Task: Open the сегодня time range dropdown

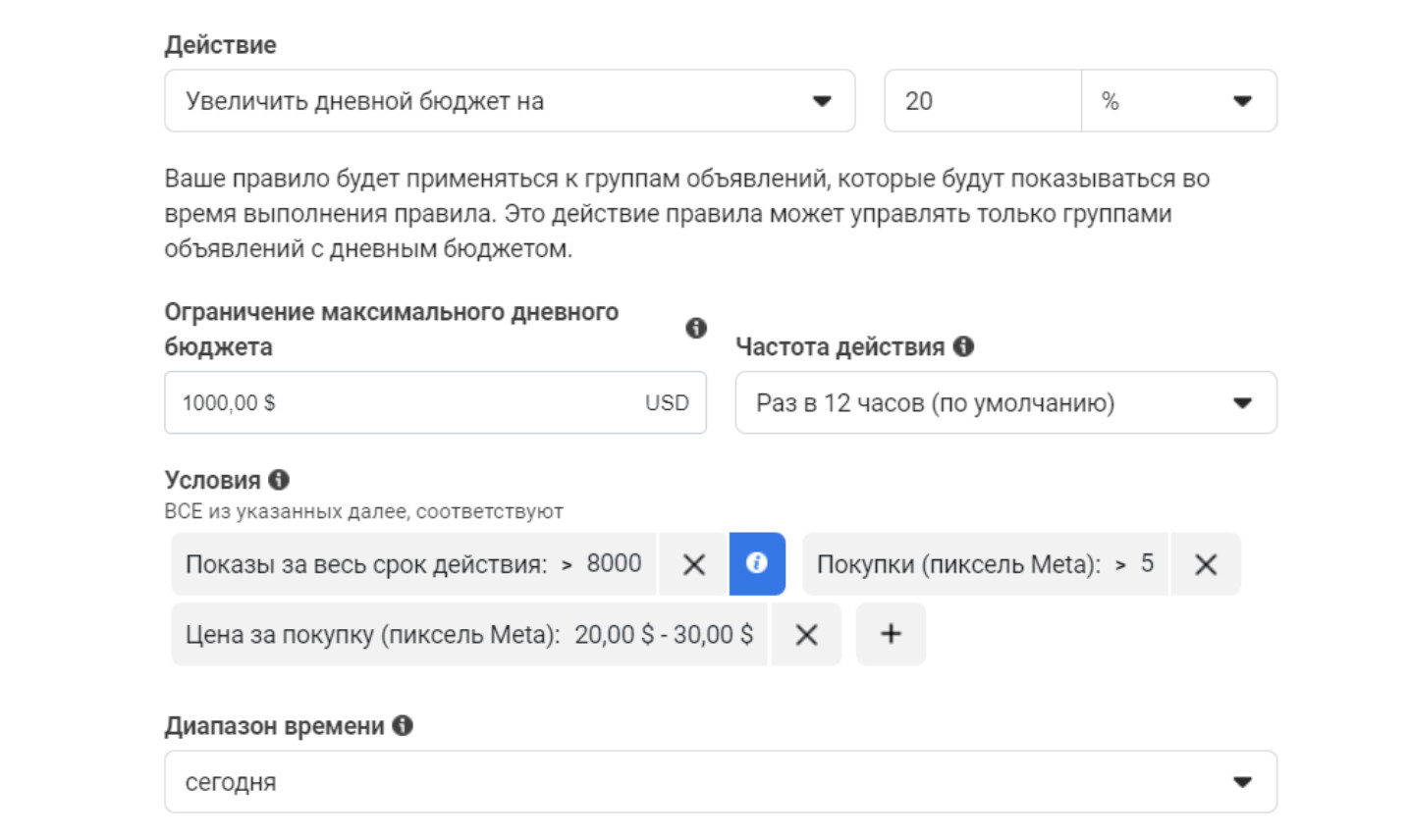Action: 720,782
